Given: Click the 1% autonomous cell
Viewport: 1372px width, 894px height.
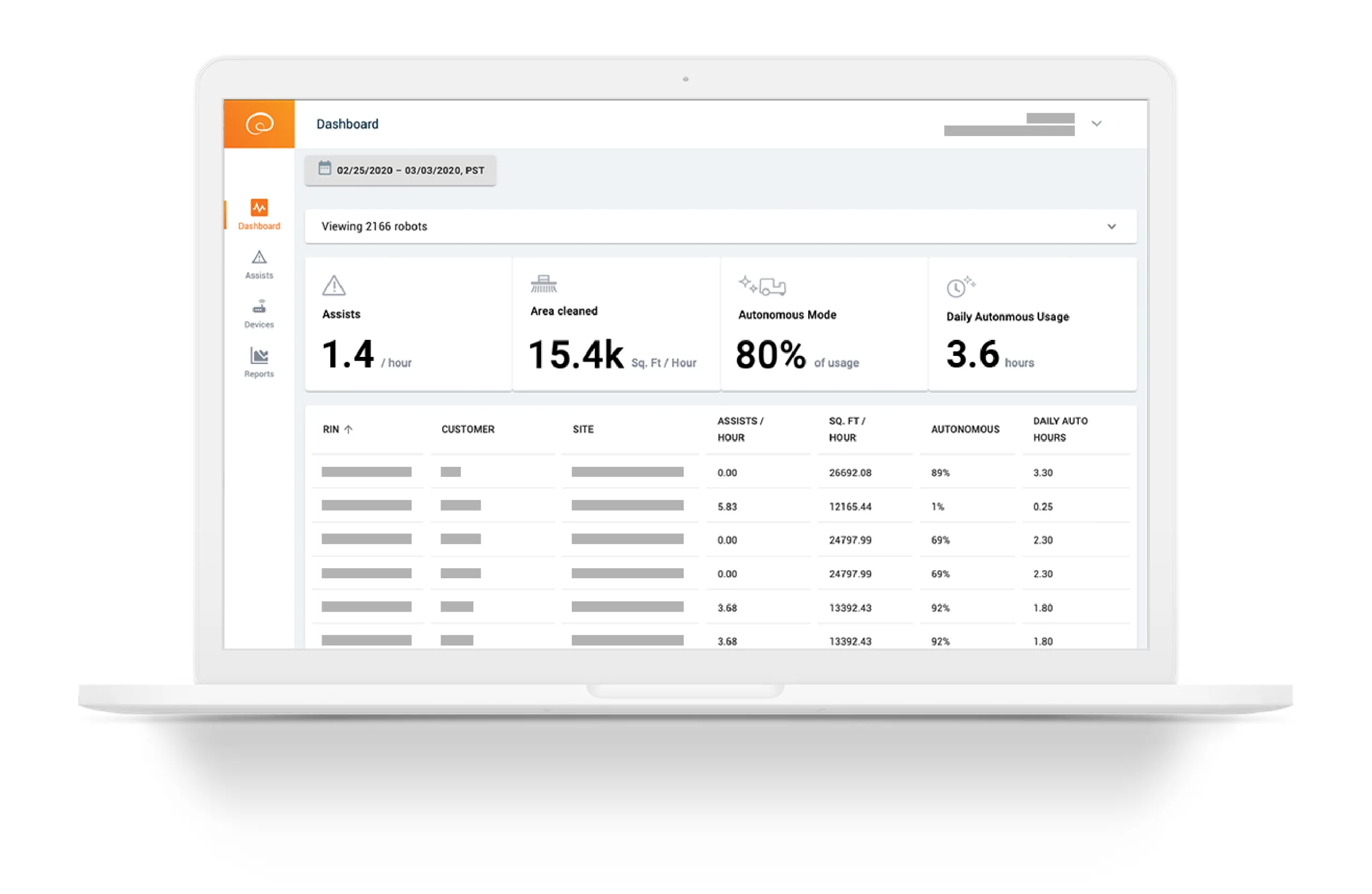Looking at the screenshot, I should (937, 506).
